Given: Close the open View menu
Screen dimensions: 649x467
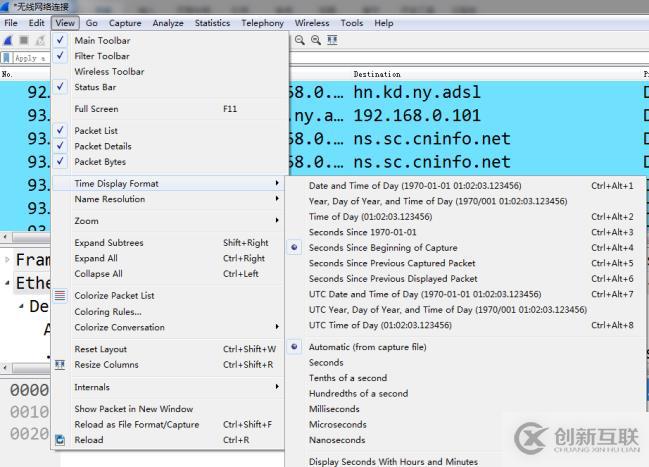Looking at the screenshot, I should (65, 23).
